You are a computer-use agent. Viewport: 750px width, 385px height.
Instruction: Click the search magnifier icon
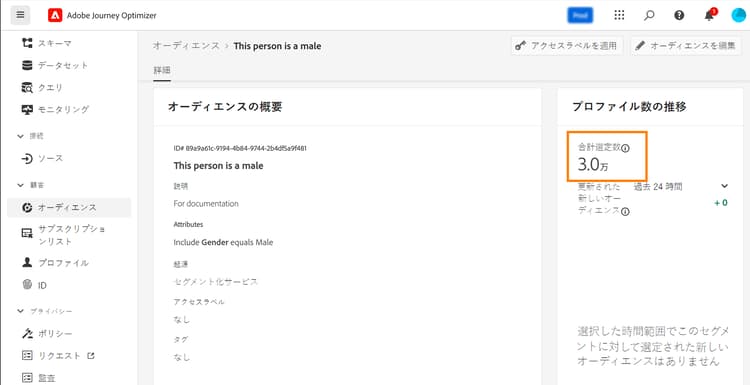click(649, 15)
